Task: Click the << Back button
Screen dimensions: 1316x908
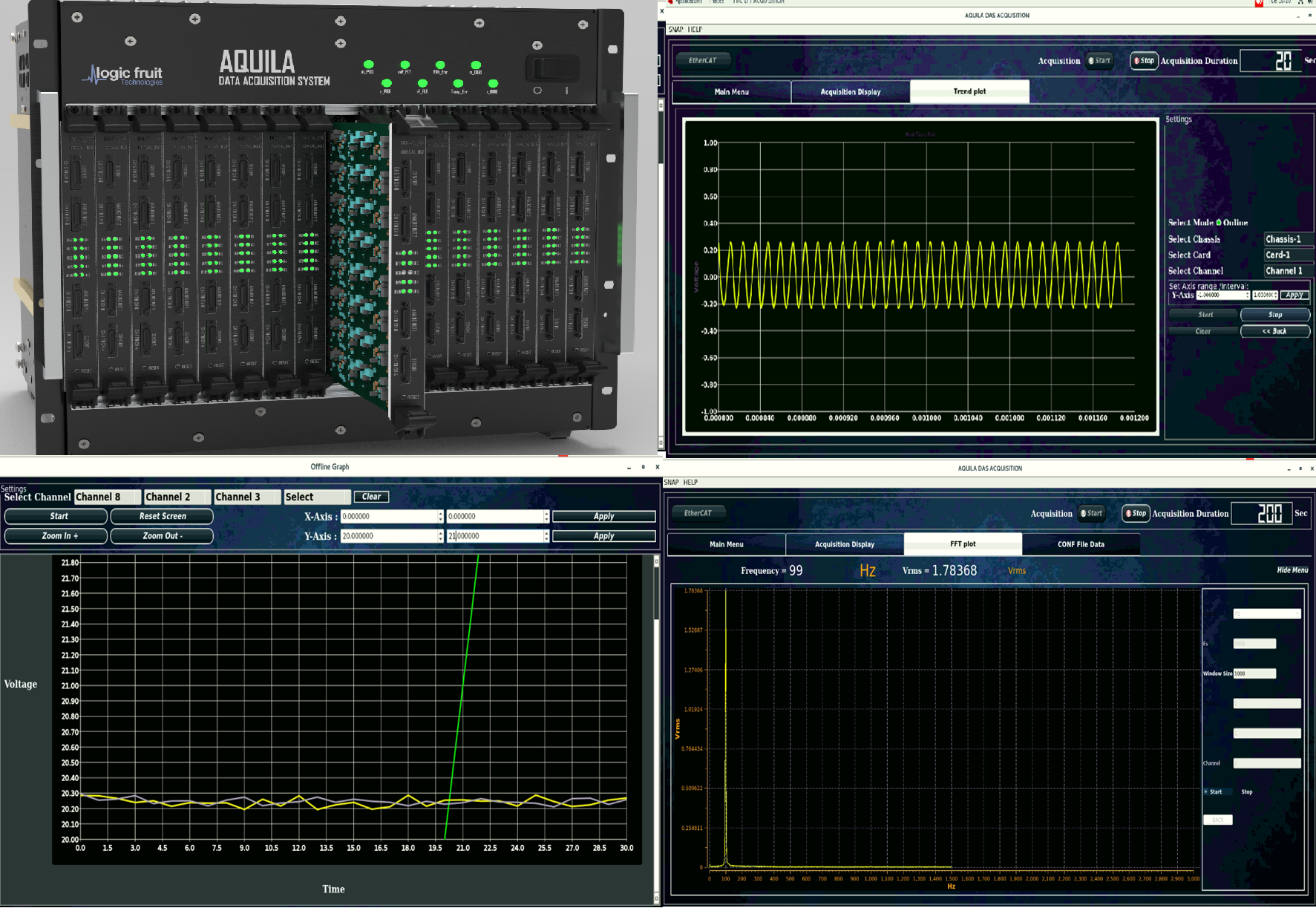Action: [x=1275, y=331]
